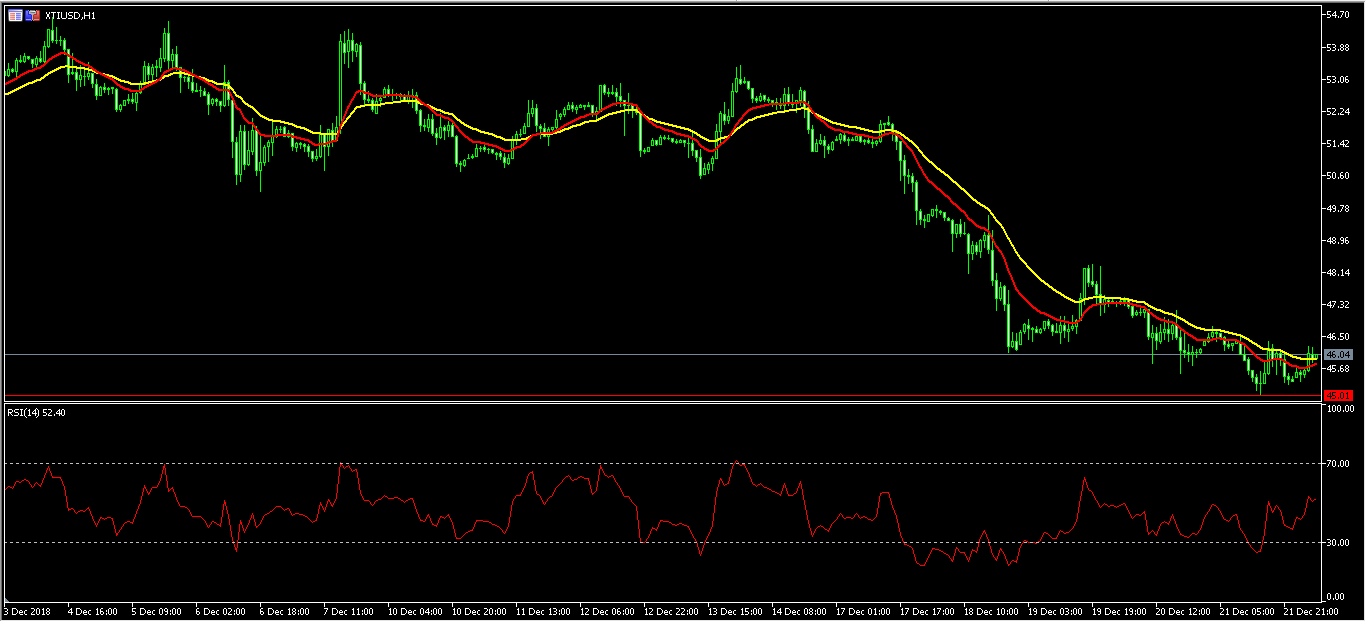The image size is (1366, 621).
Task: Click the 14 Dec 08:00 time label
Action: [x=798, y=610]
